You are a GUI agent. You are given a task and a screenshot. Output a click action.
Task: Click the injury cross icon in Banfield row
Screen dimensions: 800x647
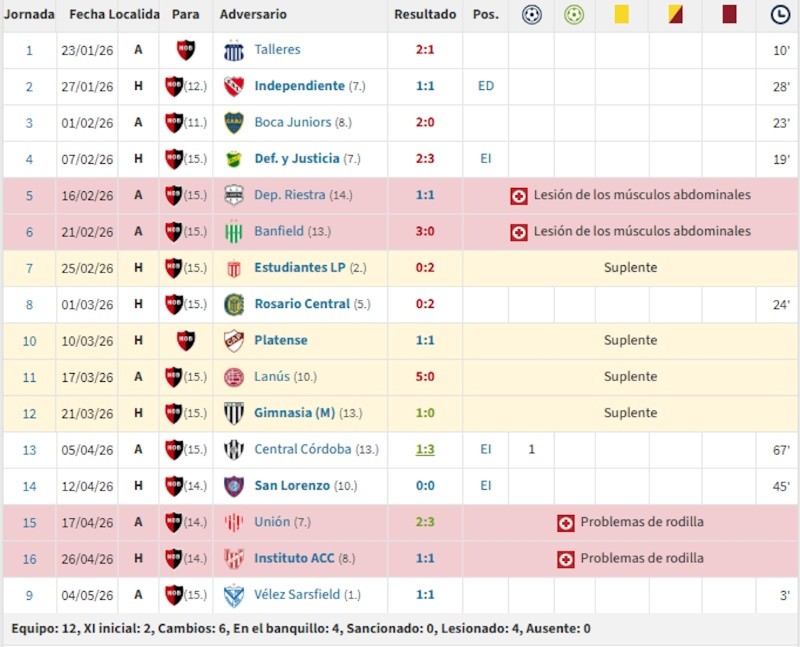click(519, 232)
